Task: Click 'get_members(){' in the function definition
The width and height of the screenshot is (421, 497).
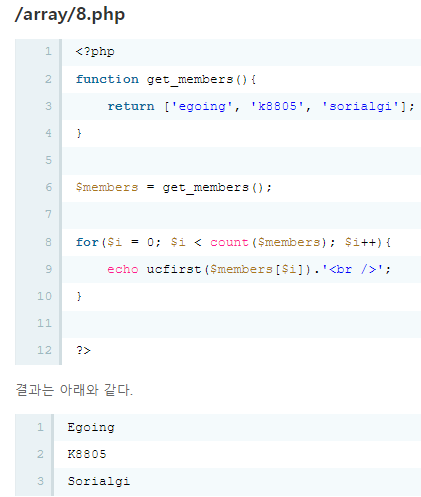Action: tap(201, 80)
